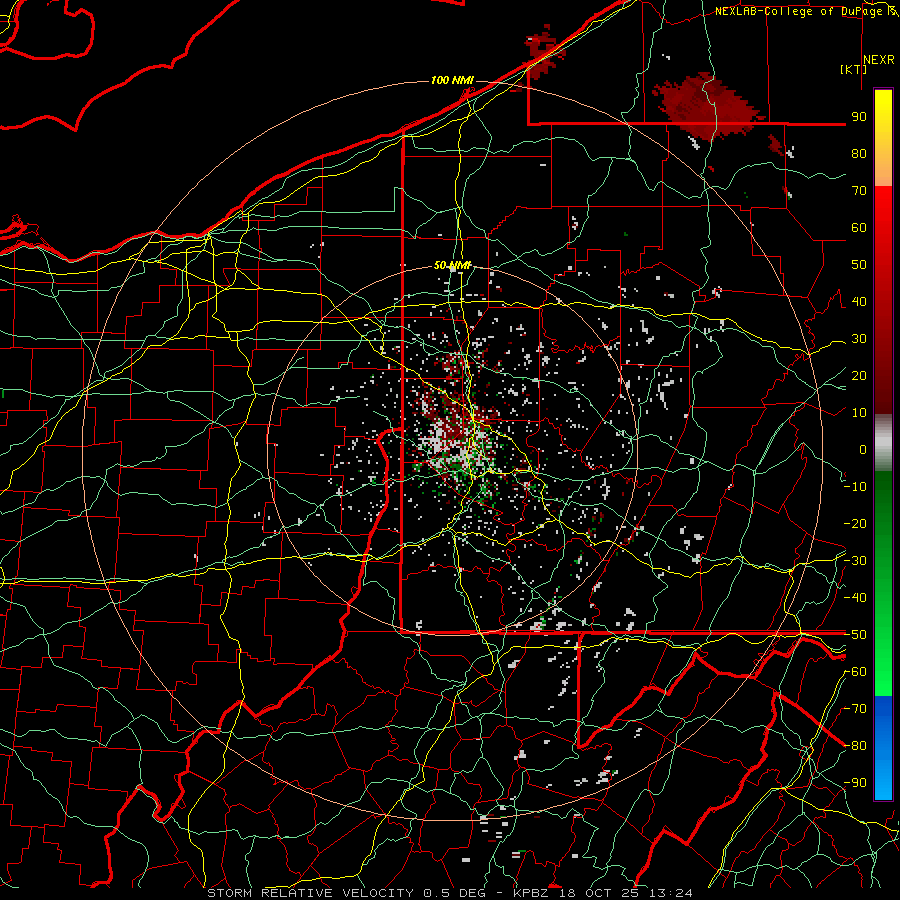
Task: Select the 0 value on velocity scale
Action: click(863, 449)
